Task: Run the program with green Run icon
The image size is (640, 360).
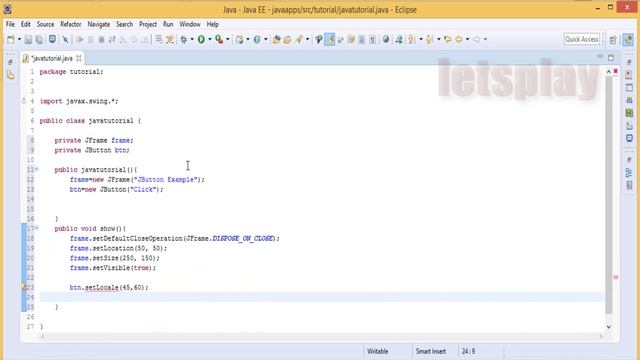Action: tap(201, 39)
